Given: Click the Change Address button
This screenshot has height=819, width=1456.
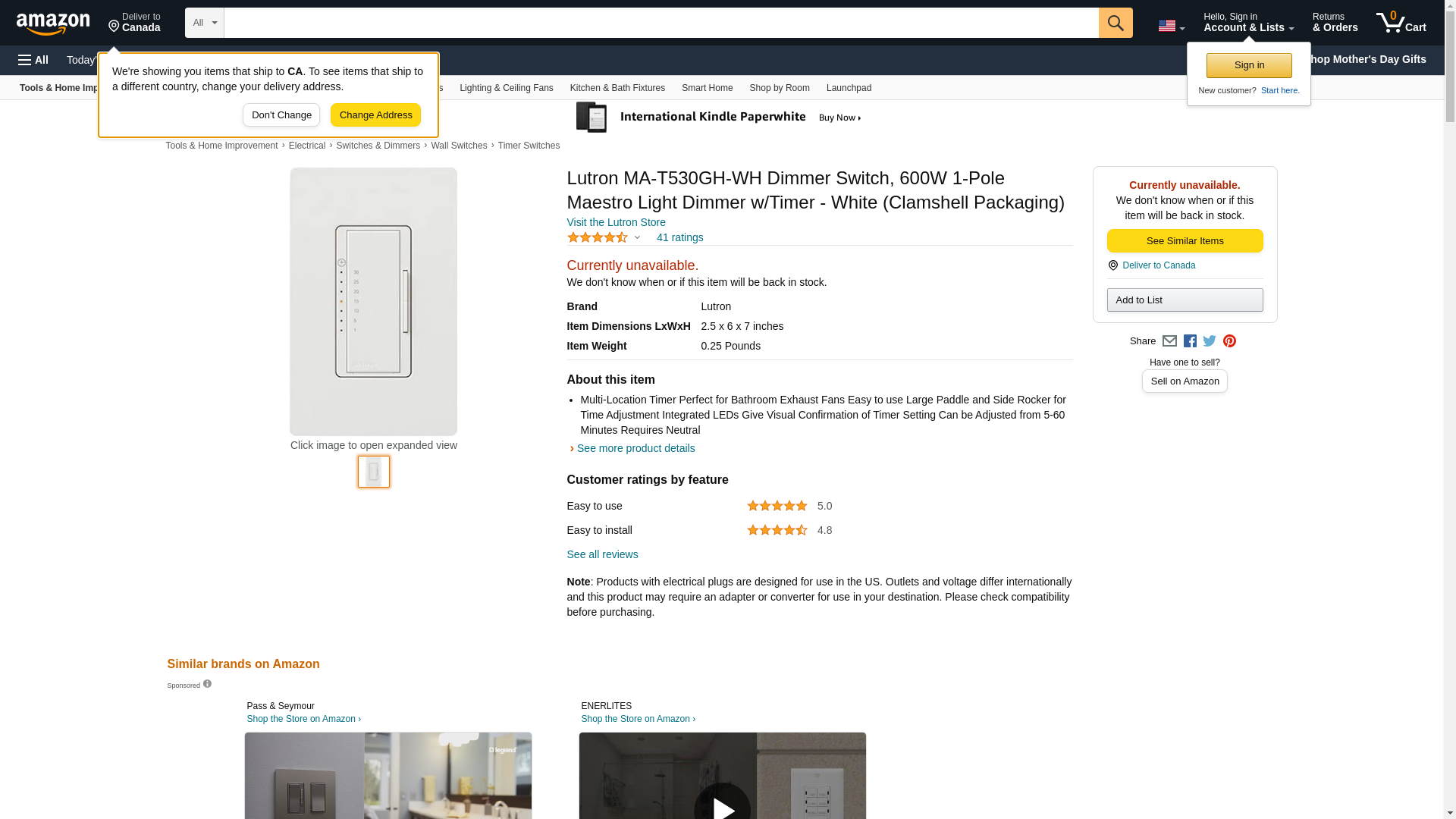Looking at the screenshot, I should (375, 115).
